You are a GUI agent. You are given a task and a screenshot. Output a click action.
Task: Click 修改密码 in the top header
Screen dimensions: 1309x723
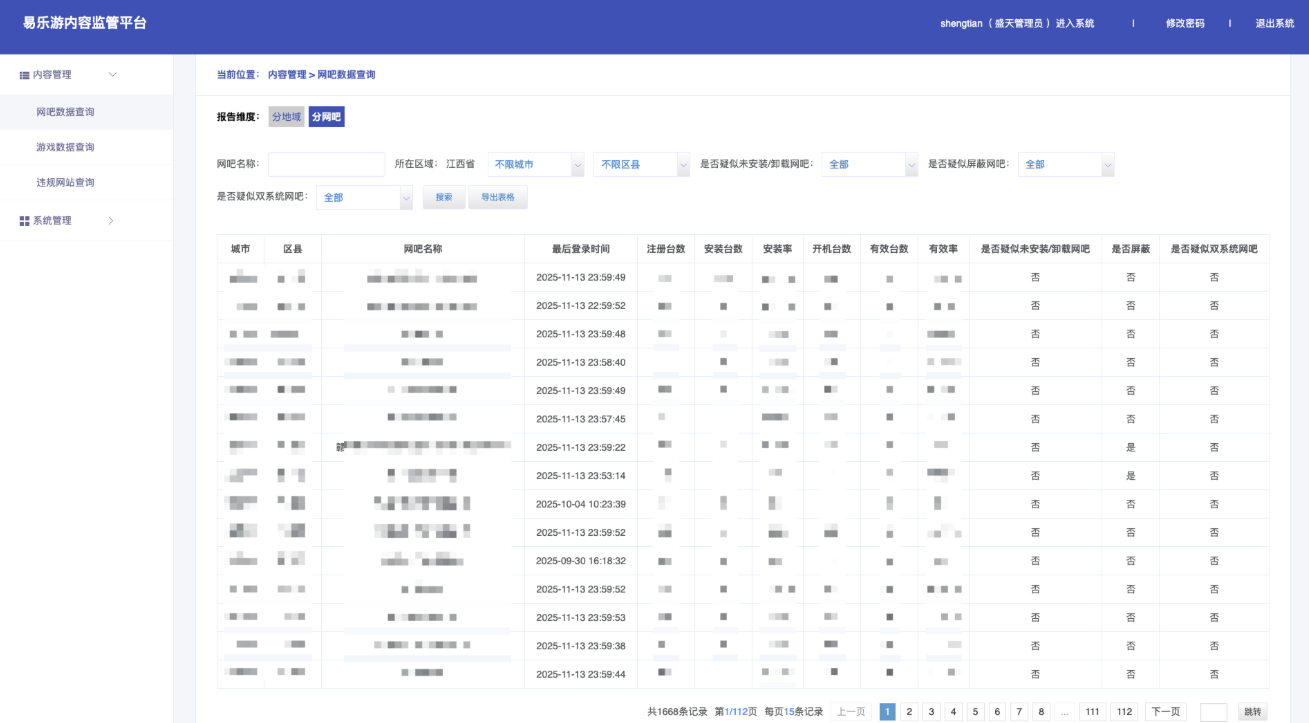pos(1185,23)
